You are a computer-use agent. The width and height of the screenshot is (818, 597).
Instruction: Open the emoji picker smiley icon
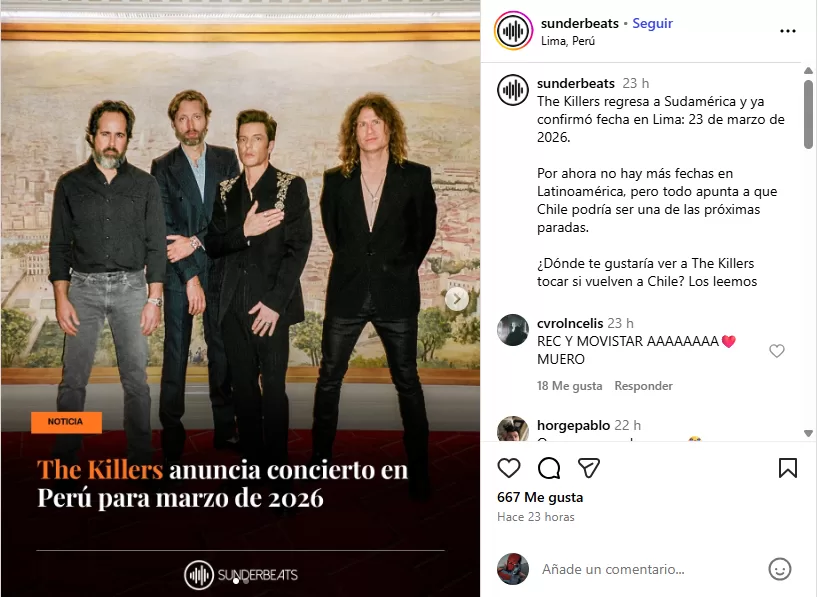click(x=780, y=569)
